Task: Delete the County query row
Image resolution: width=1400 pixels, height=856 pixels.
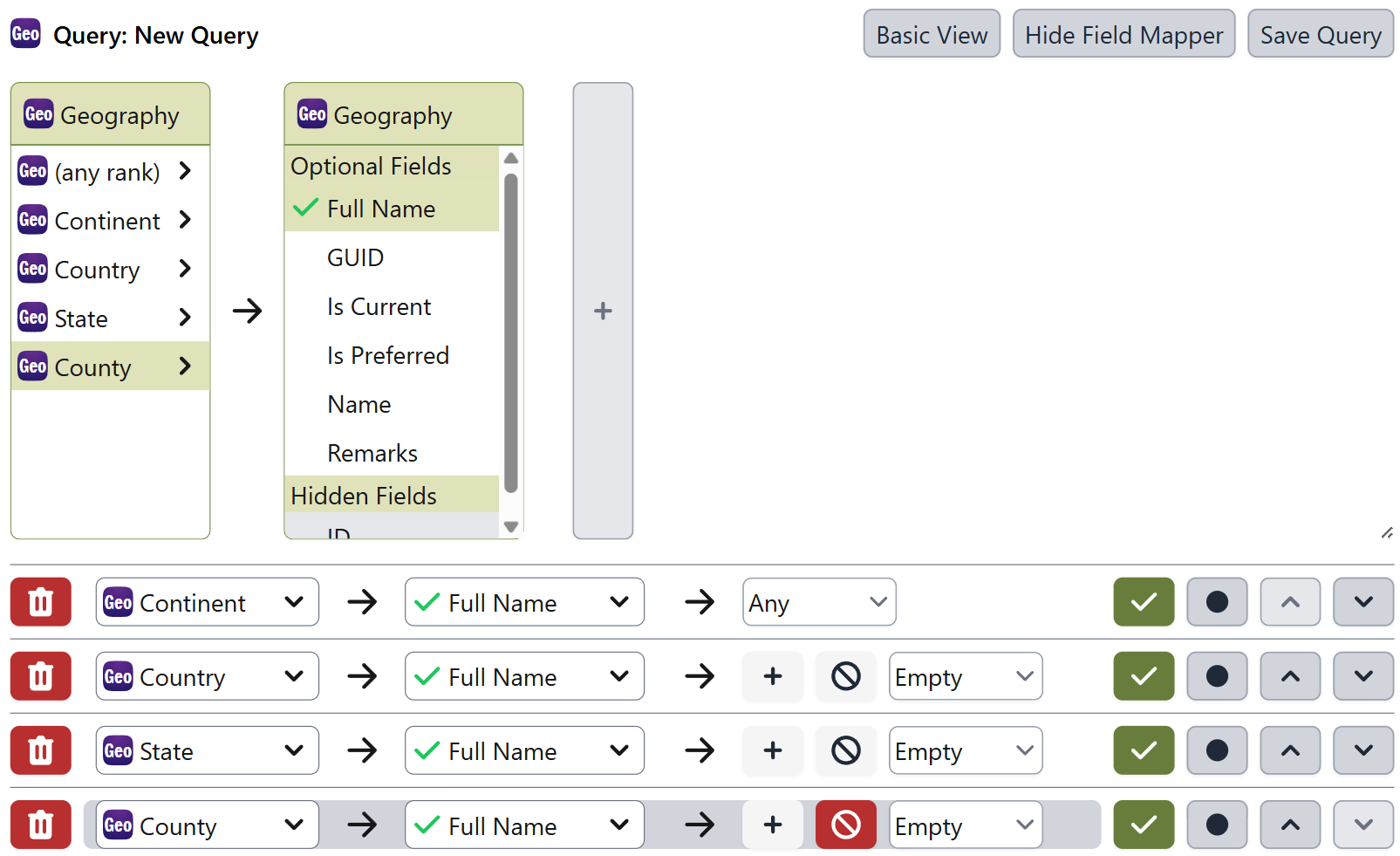Action: (41, 825)
